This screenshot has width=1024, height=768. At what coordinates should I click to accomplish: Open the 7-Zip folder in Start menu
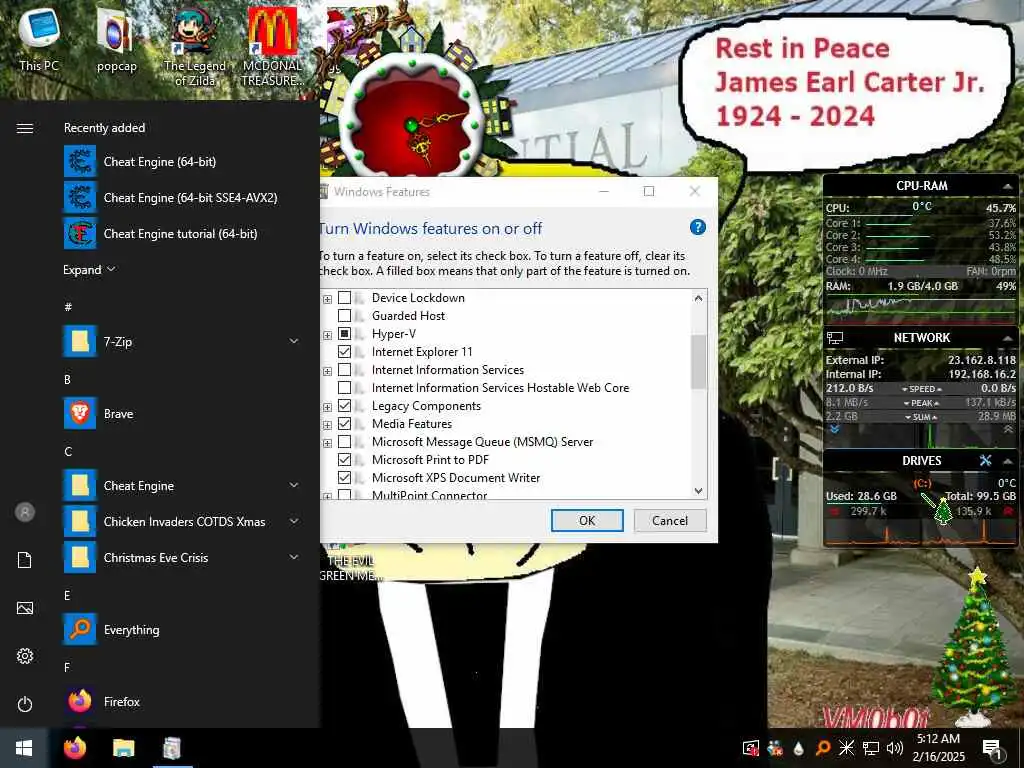[182, 342]
